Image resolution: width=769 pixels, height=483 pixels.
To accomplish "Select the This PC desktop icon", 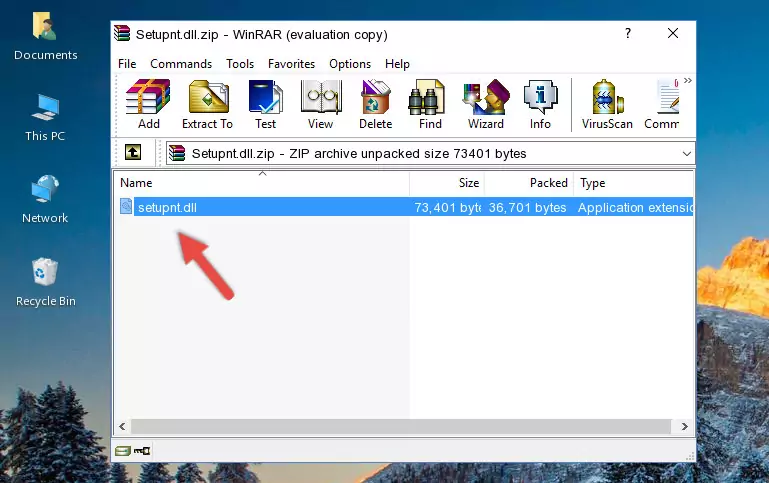I will (x=45, y=118).
